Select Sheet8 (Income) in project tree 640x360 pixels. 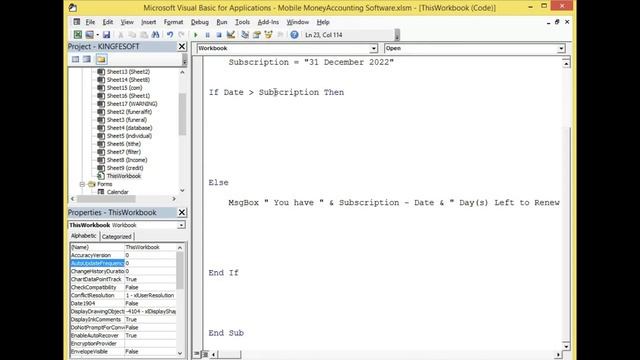point(127,160)
